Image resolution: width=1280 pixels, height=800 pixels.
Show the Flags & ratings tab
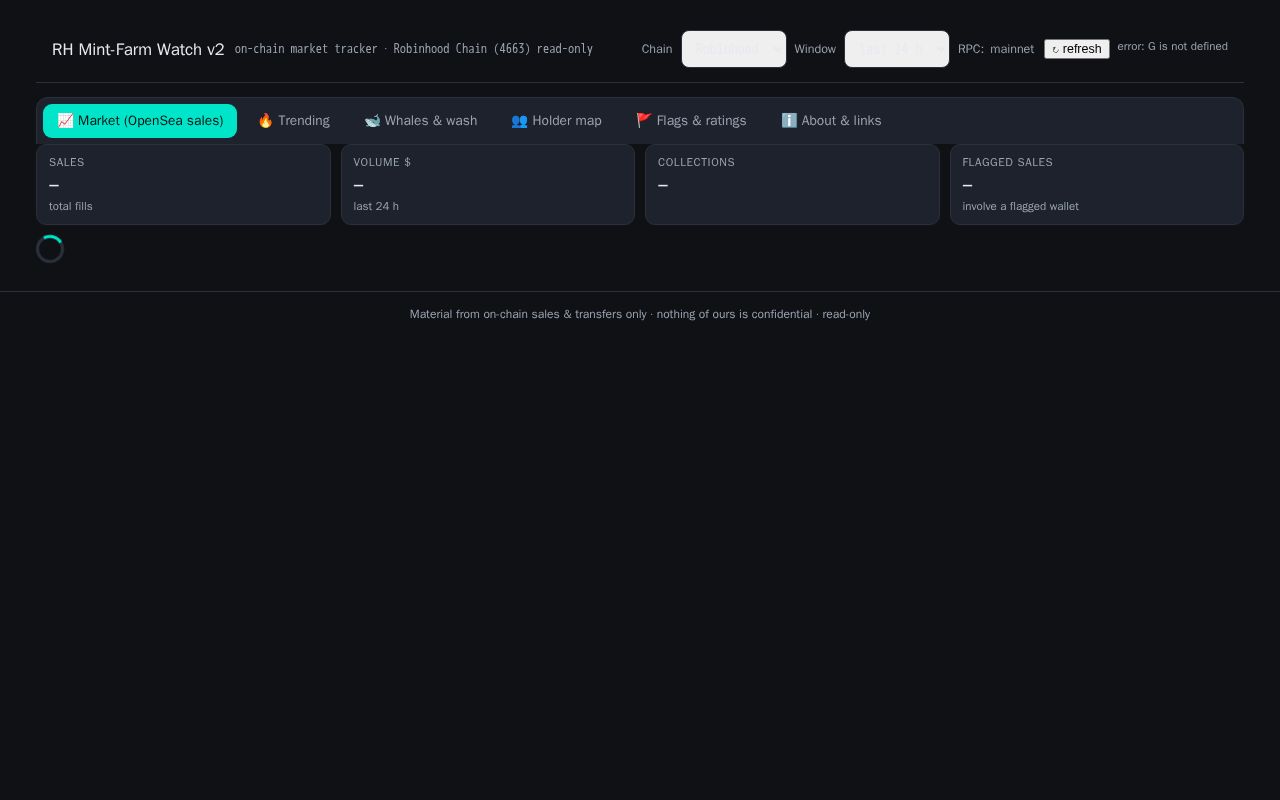pyautogui.click(x=691, y=121)
